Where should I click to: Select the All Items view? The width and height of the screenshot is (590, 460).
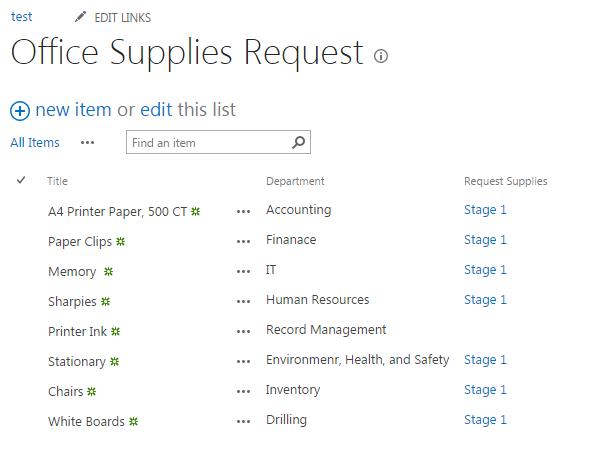35,143
